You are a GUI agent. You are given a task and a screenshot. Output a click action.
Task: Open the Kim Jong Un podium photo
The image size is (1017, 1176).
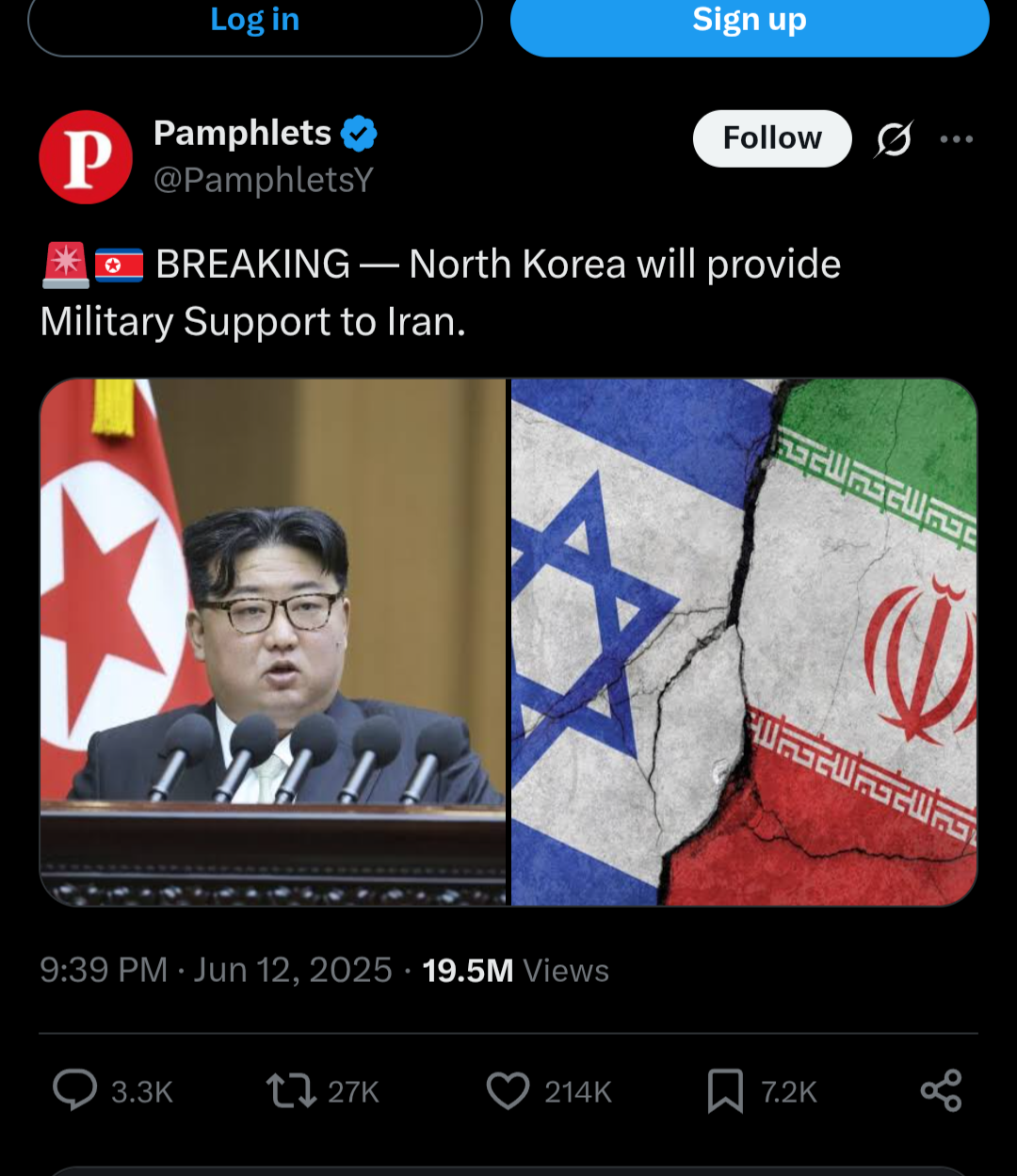pos(273,642)
